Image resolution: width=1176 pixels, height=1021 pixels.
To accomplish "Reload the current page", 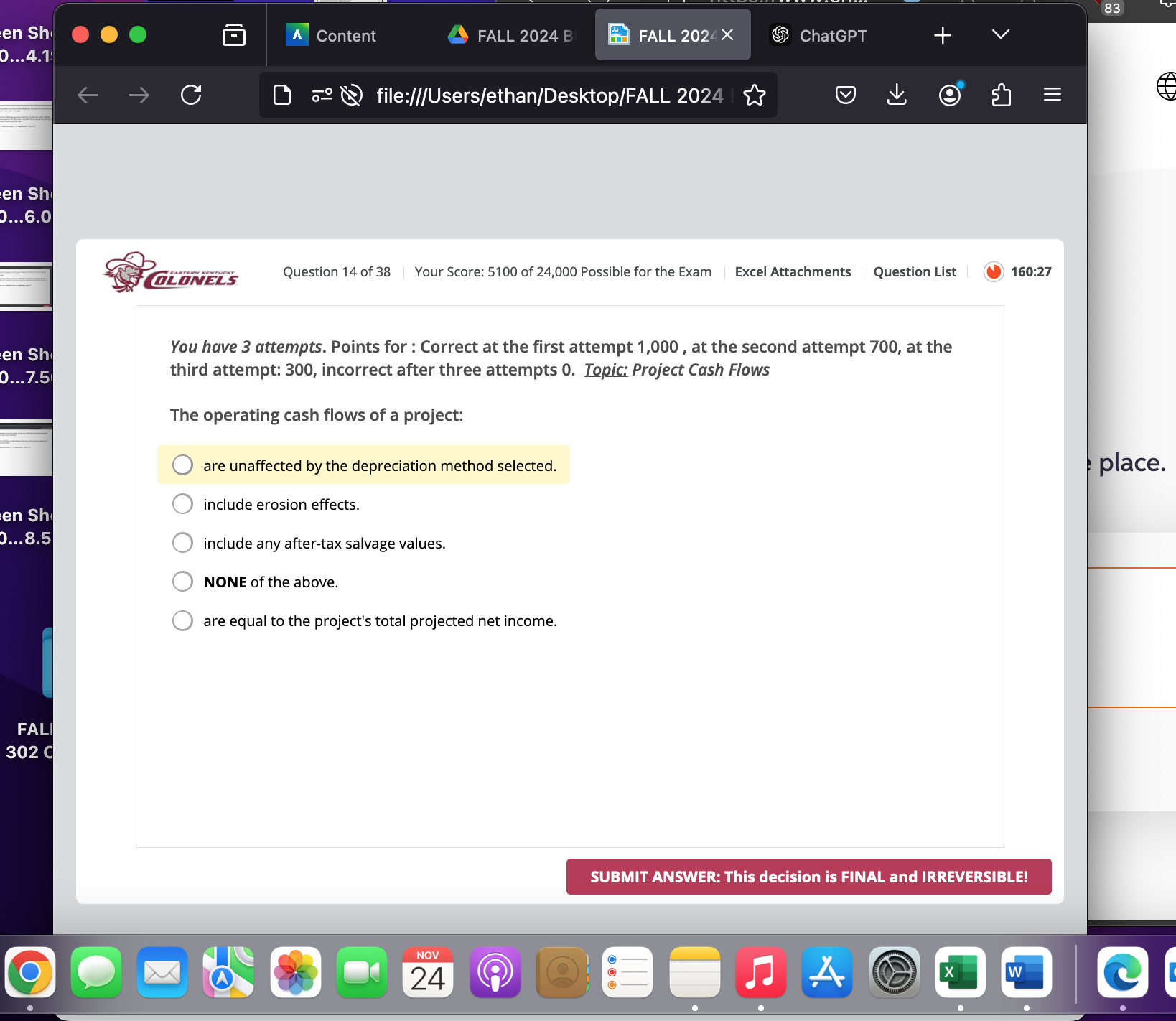I will coord(191,95).
